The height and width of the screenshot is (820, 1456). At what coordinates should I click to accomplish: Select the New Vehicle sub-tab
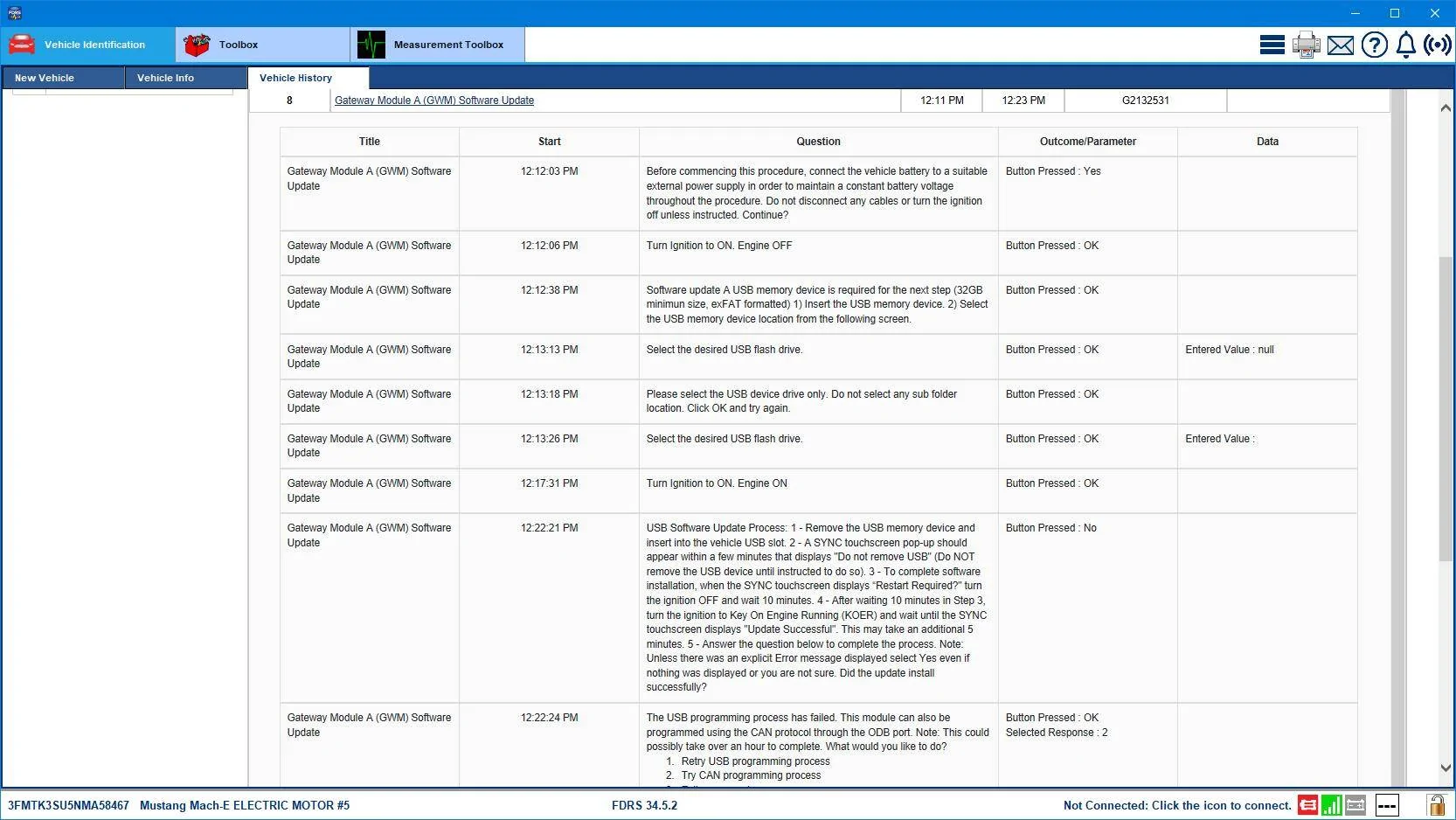pos(63,78)
